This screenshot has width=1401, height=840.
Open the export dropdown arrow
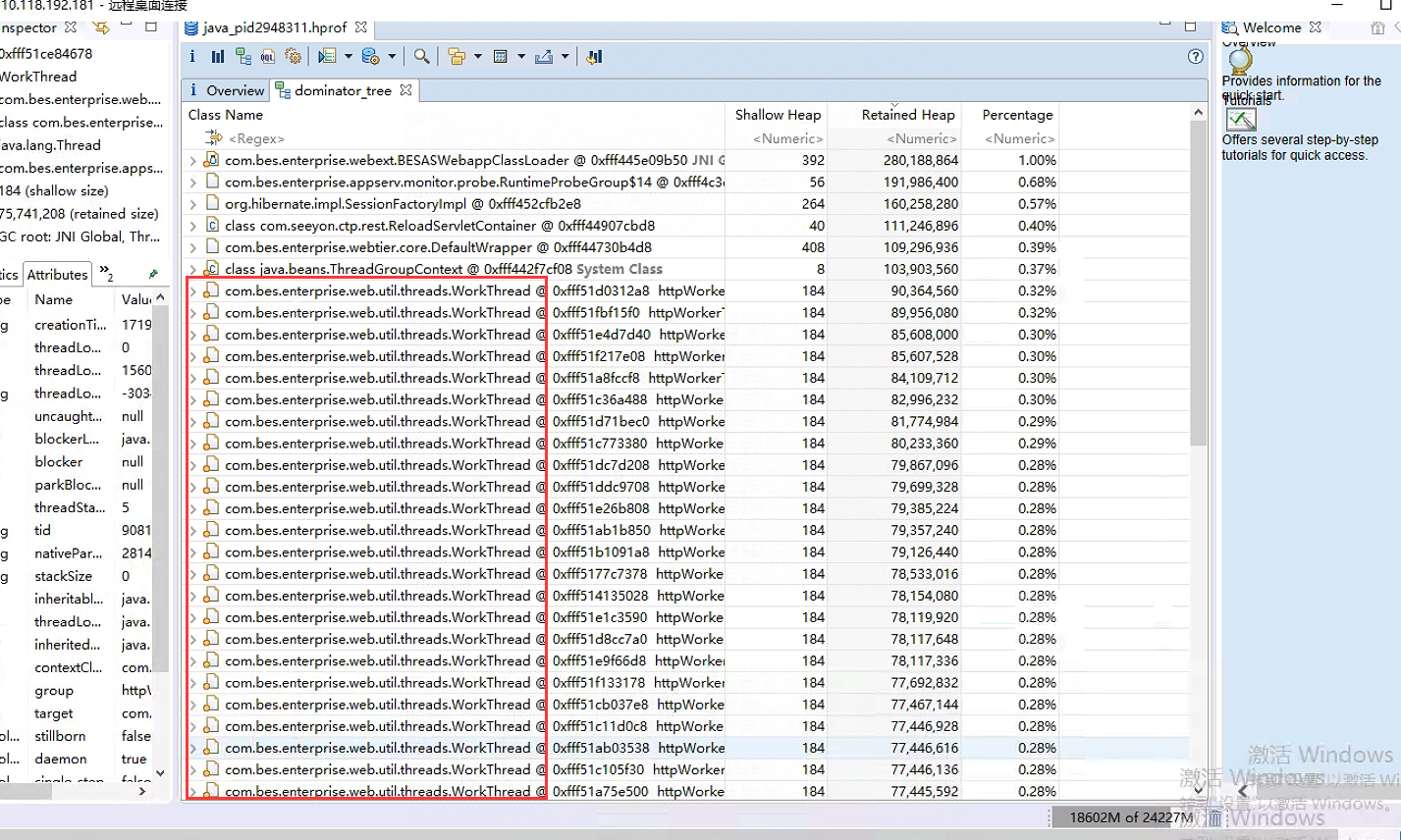(565, 57)
